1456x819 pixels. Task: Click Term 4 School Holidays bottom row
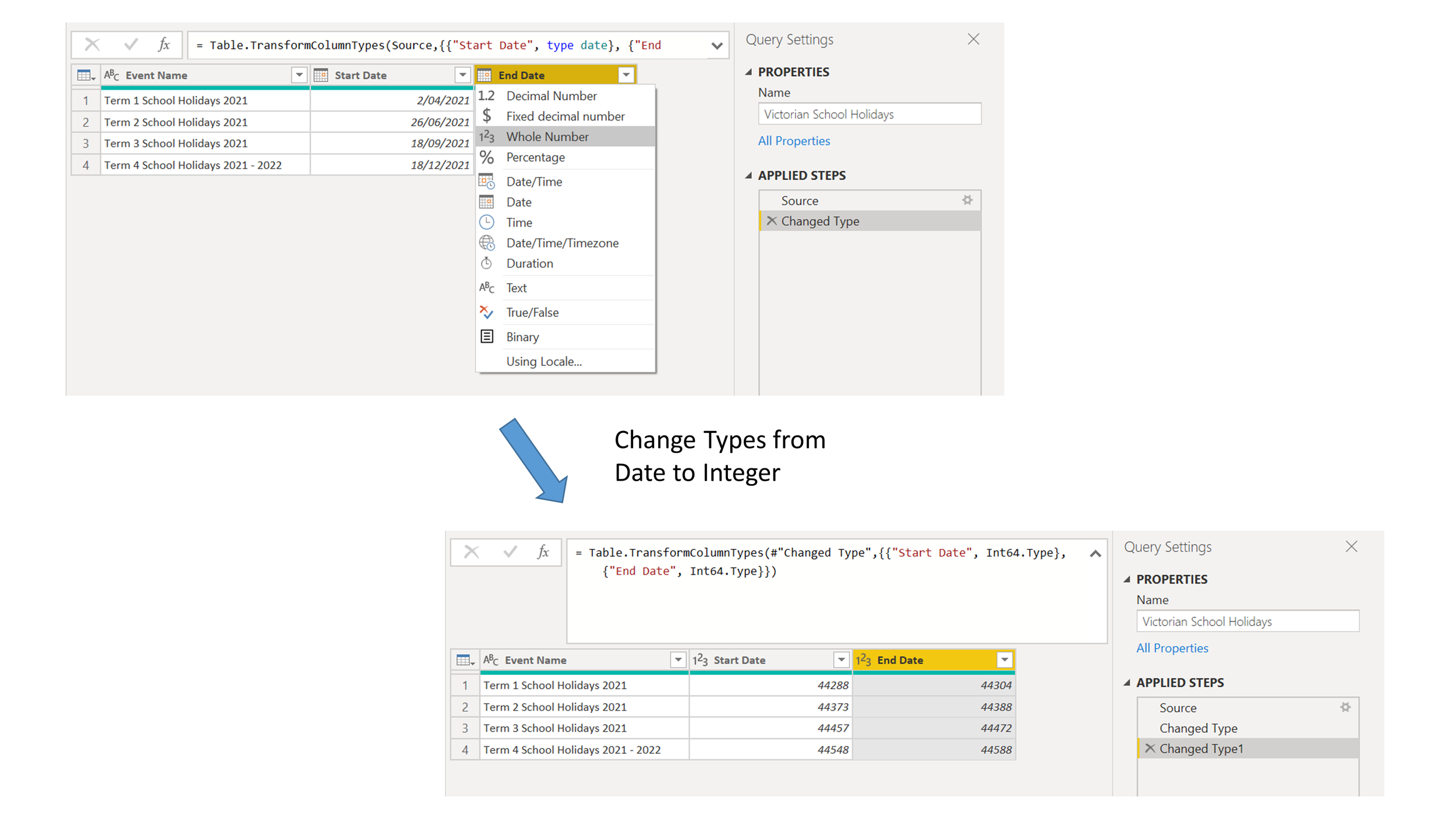pyautogui.click(x=584, y=750)
